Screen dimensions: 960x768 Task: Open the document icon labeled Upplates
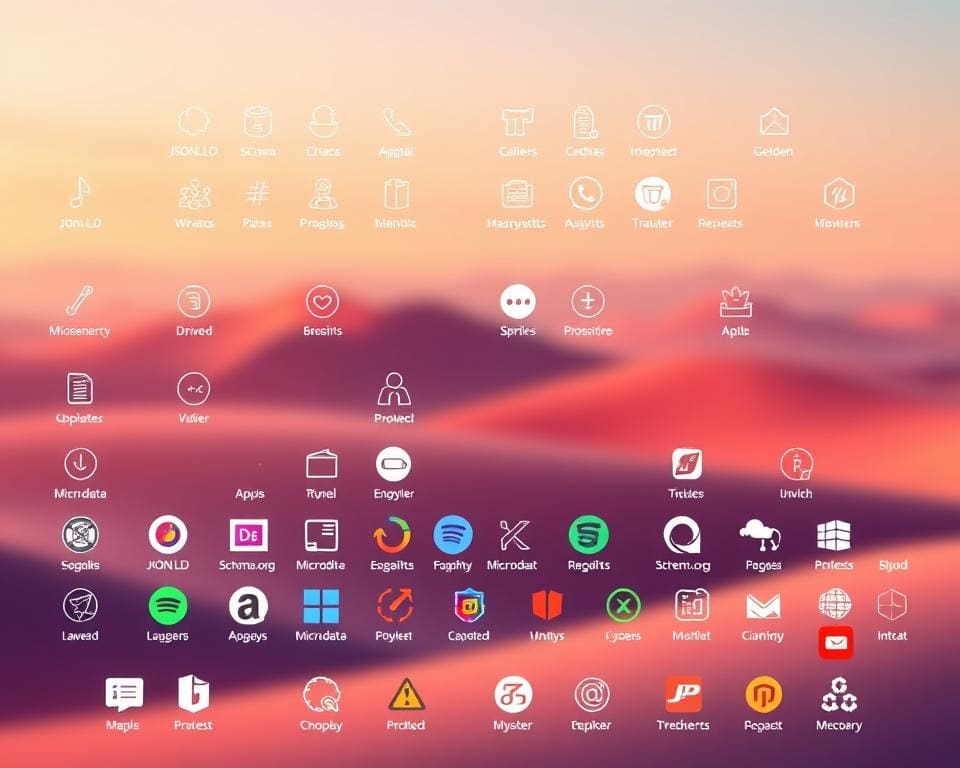[x=80, y=388]
